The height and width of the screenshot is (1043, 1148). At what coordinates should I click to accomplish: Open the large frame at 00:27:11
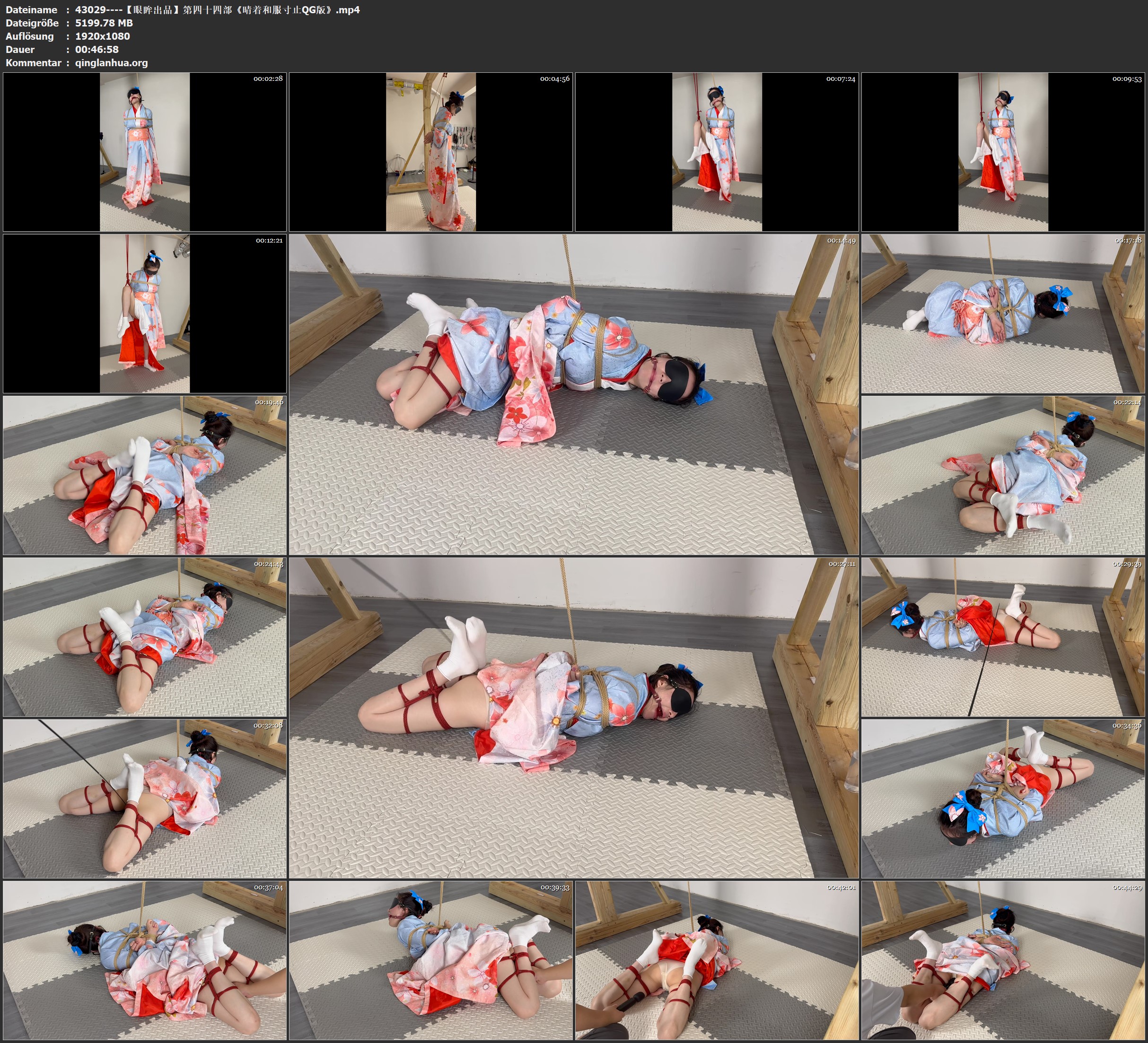573,717
